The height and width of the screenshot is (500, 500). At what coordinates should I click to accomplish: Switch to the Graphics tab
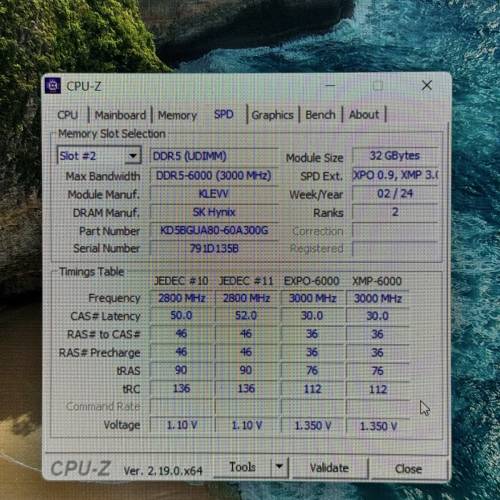click(272, 115)
